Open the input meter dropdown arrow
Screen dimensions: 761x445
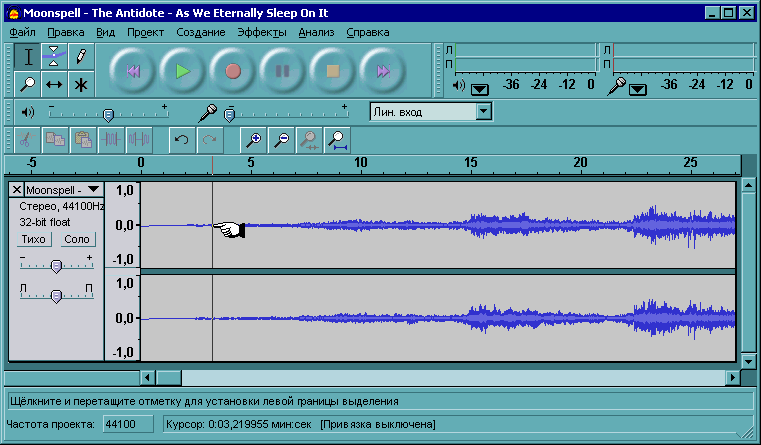(x=638, y=89)
